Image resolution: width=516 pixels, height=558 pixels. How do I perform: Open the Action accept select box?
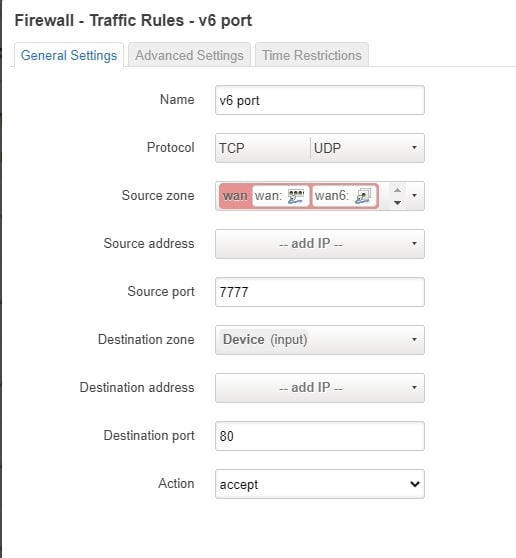(x=320, y=484)
